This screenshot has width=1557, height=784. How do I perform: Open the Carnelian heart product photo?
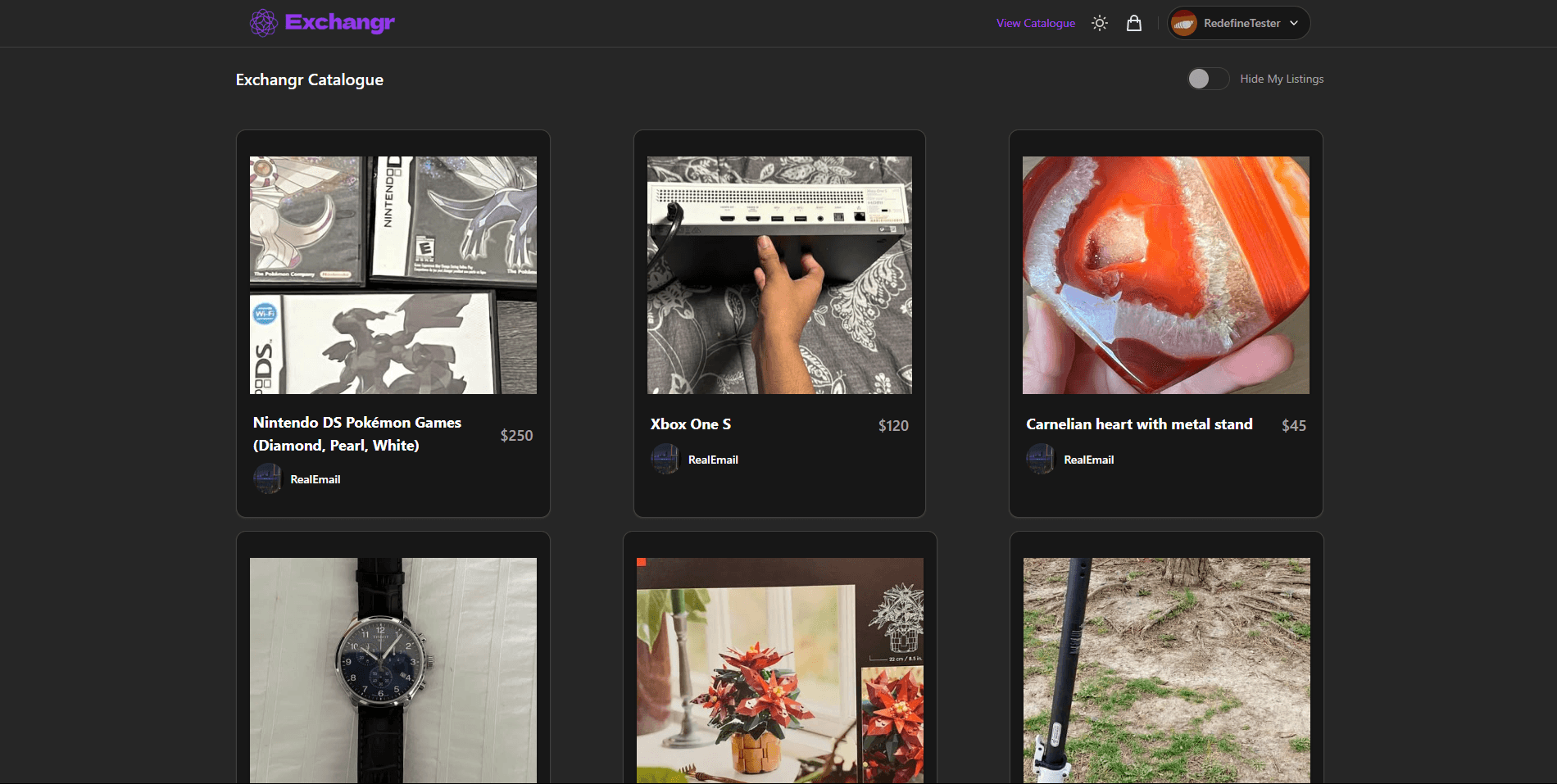[x=1164, y=275]
